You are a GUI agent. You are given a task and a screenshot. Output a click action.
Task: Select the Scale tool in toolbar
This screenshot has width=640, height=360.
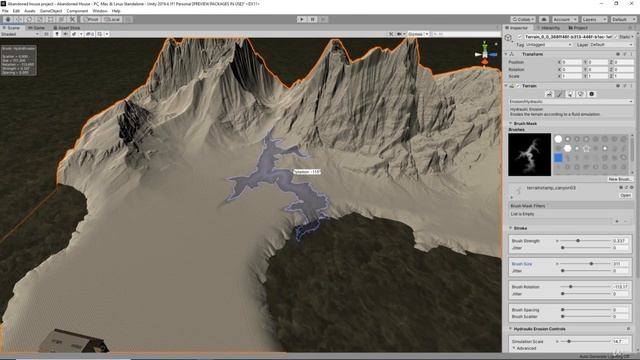point(40,19)
